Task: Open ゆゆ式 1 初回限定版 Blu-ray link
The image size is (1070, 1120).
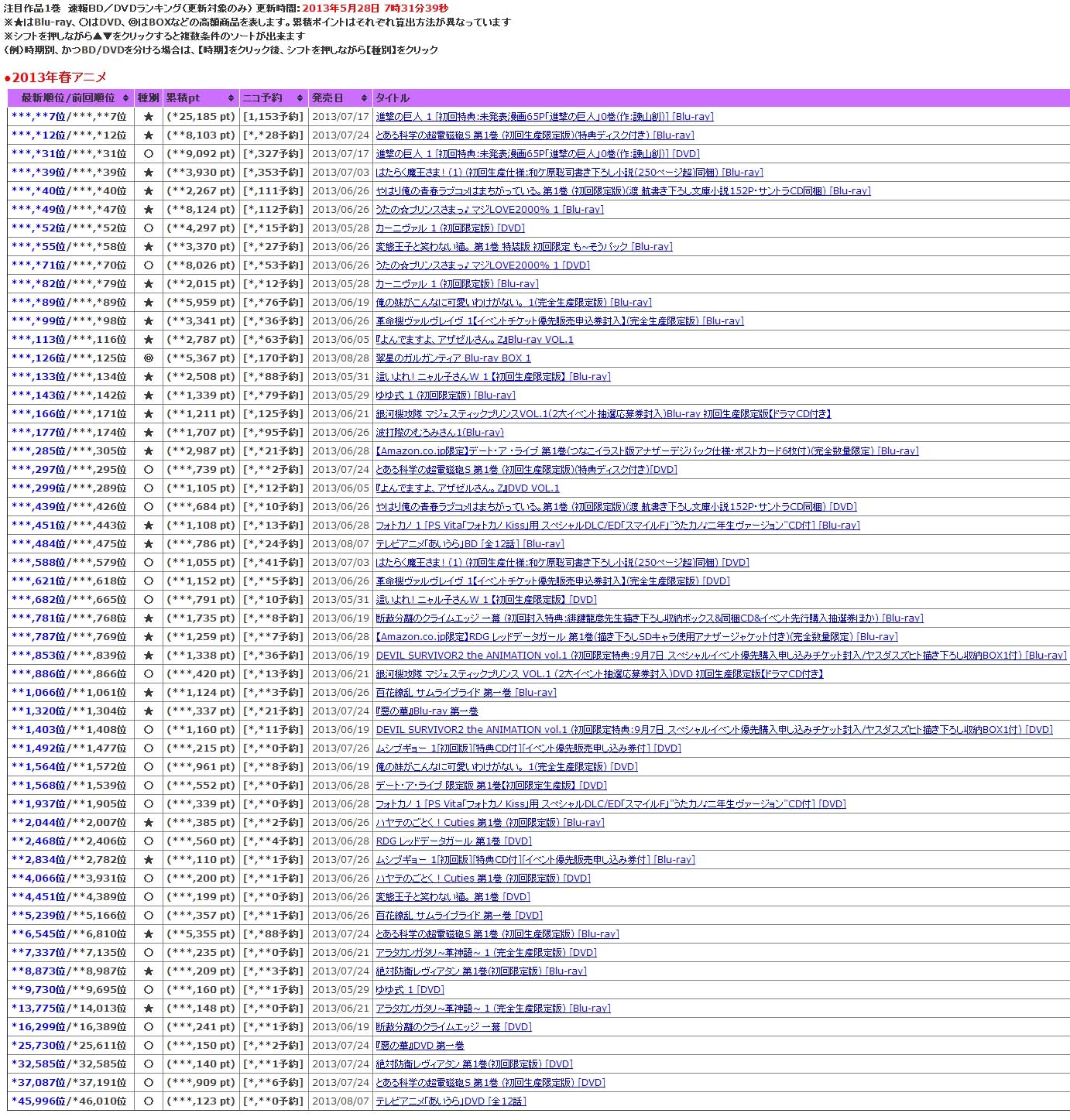Action: click(445, 396)
